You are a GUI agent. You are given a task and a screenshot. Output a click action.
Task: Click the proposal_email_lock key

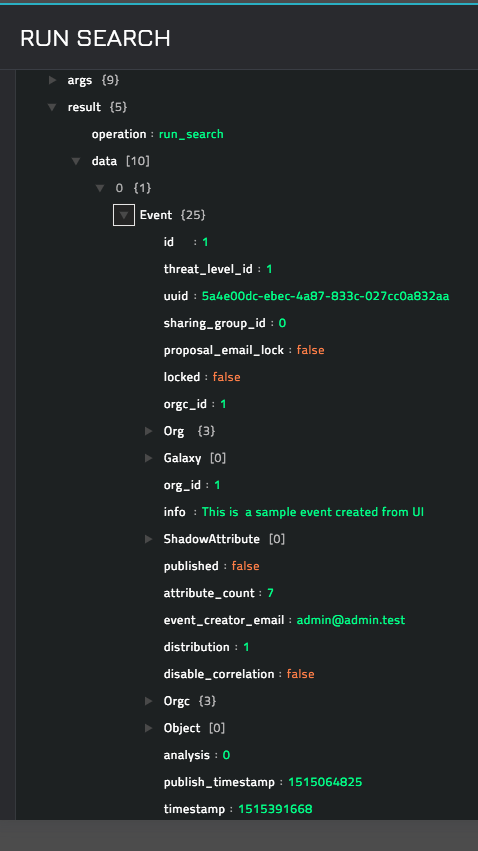pyautogui.click(x=224, y=350)
